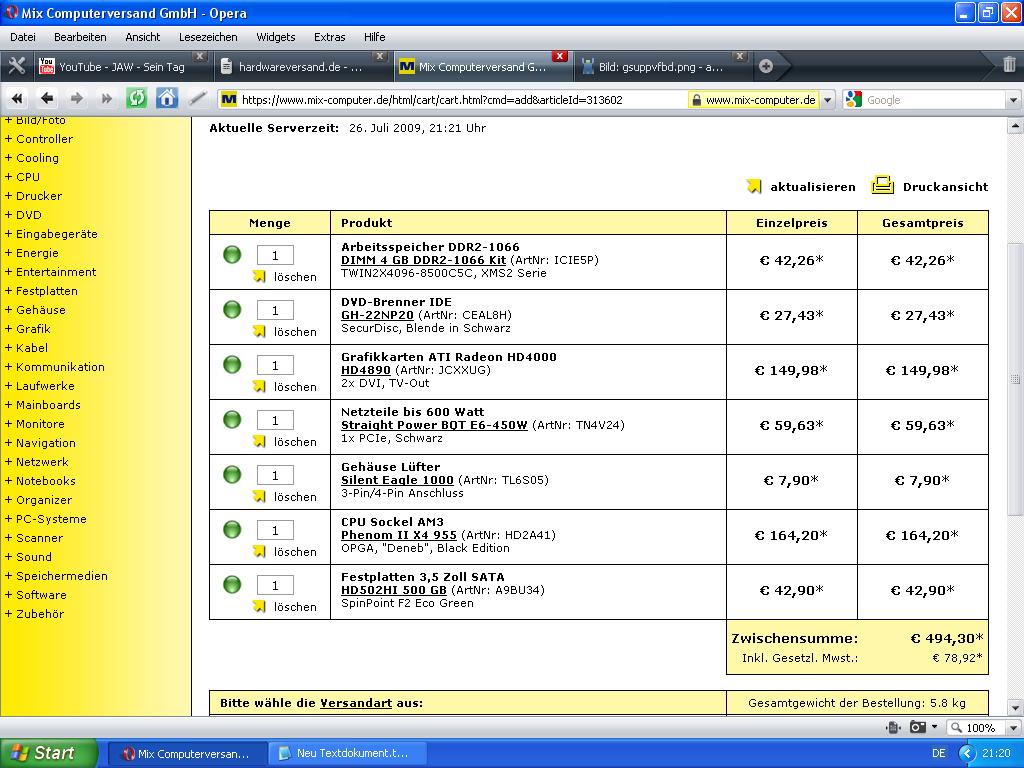1024x768 pixels.
Task: Switch to the YouTube - JAW tab
Action: pos(121,67)
